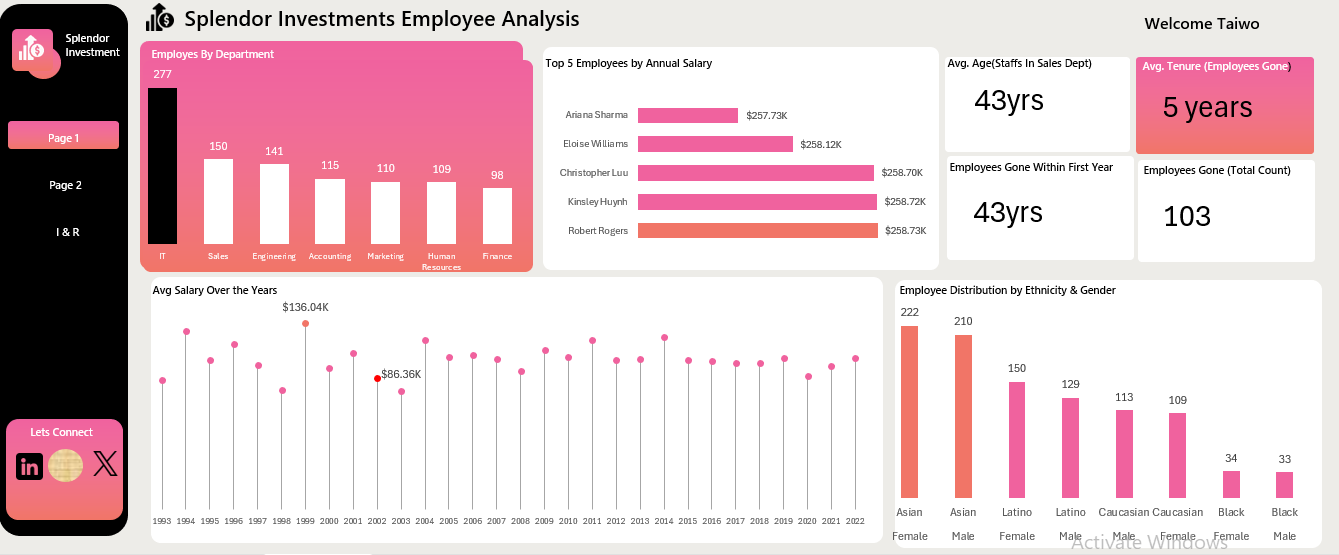Click the 2008 axis label

coord(520,521)
